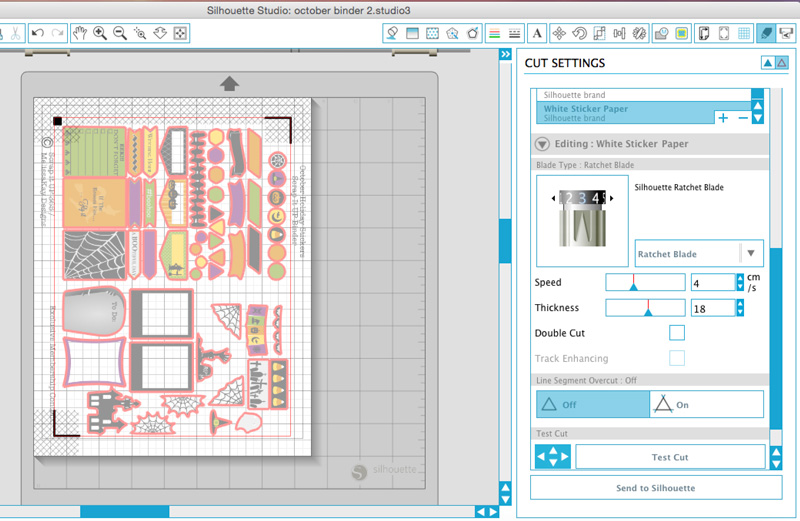Undo the last action
Image resolution: width=800 pixels, height=521 pixels.
point(38,34)
